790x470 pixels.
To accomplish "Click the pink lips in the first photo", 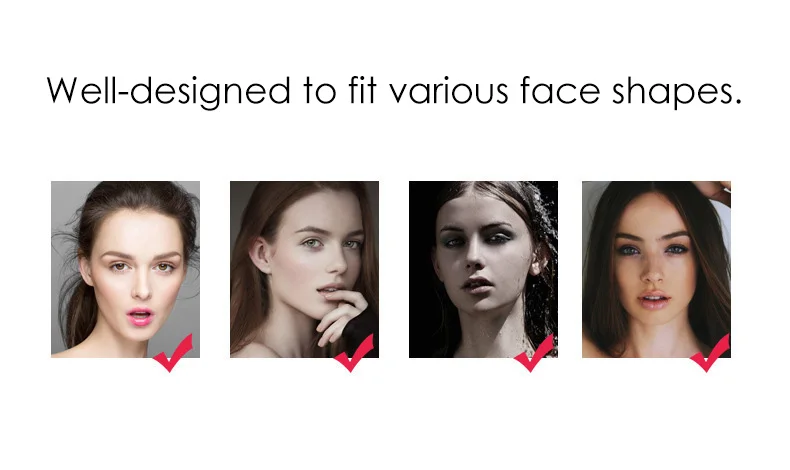I will point(141,316).
